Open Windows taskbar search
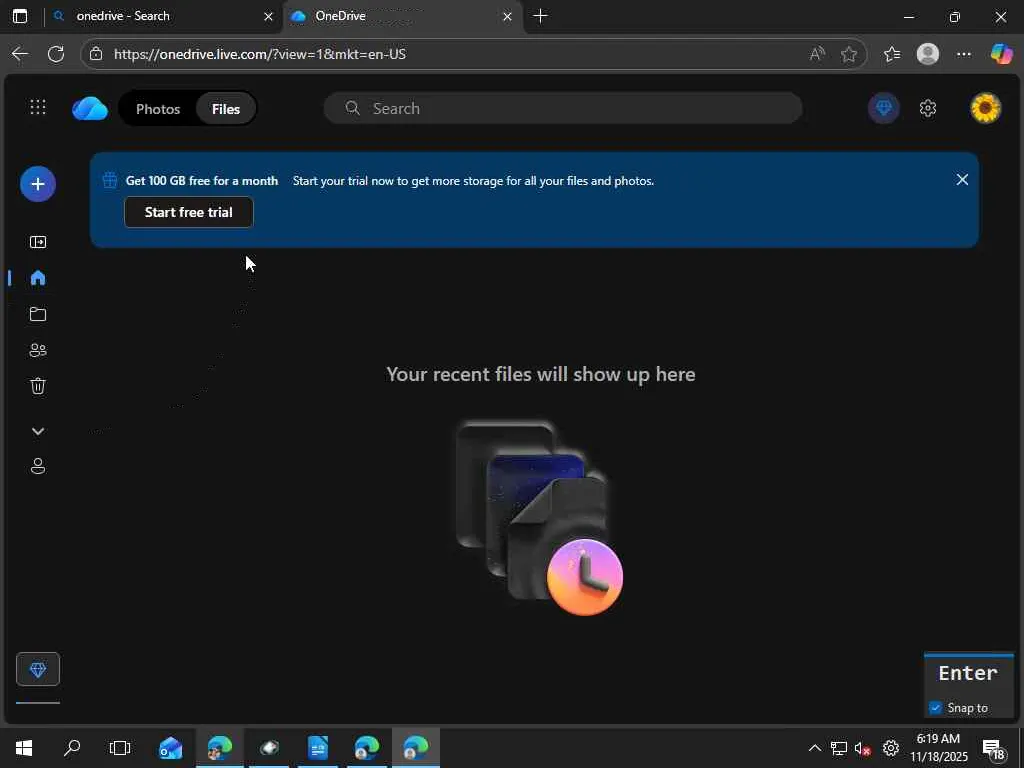 point(72,748)
